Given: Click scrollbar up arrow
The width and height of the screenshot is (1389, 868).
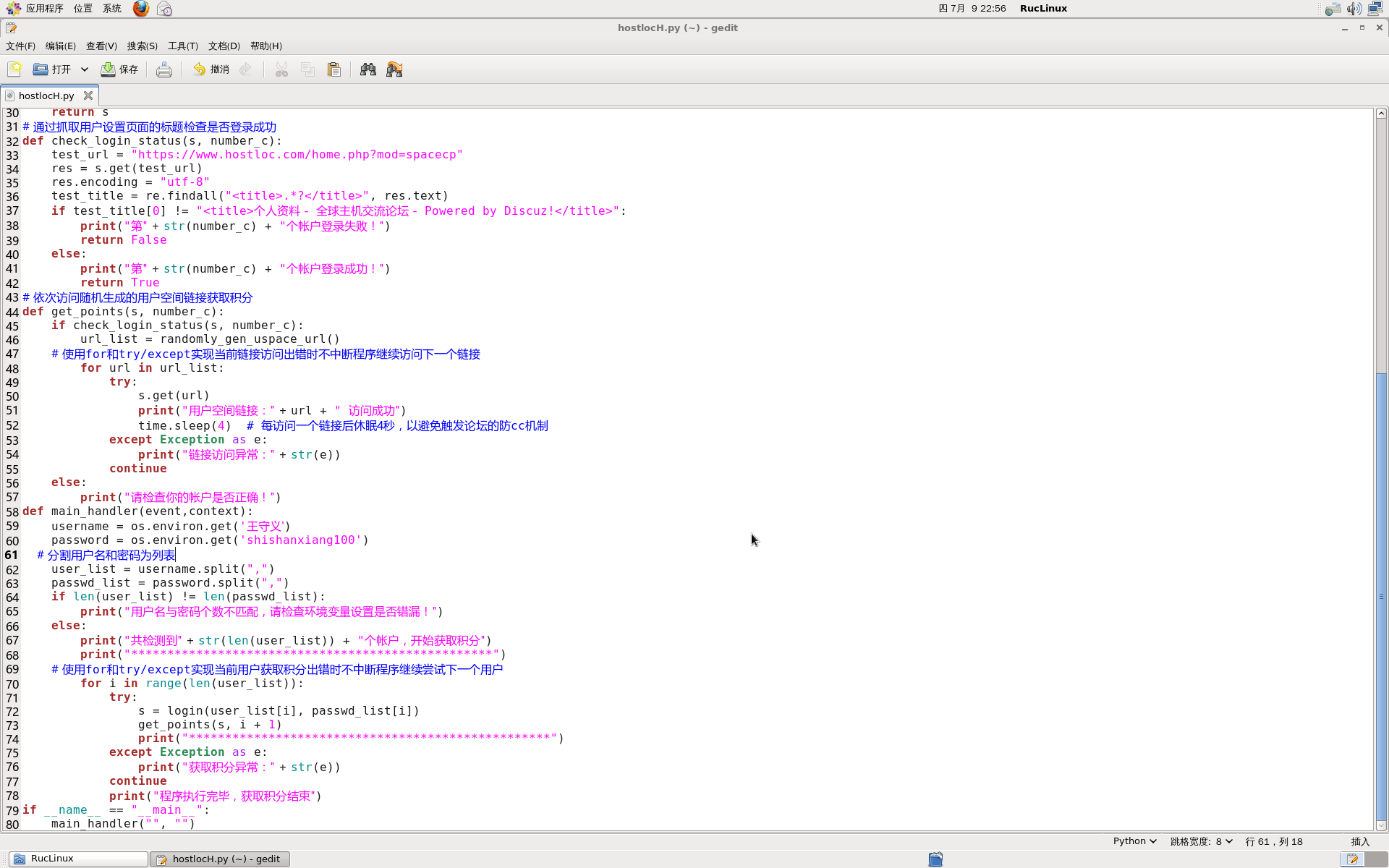Looking at the screenshot, I should tap(1381, 113).
